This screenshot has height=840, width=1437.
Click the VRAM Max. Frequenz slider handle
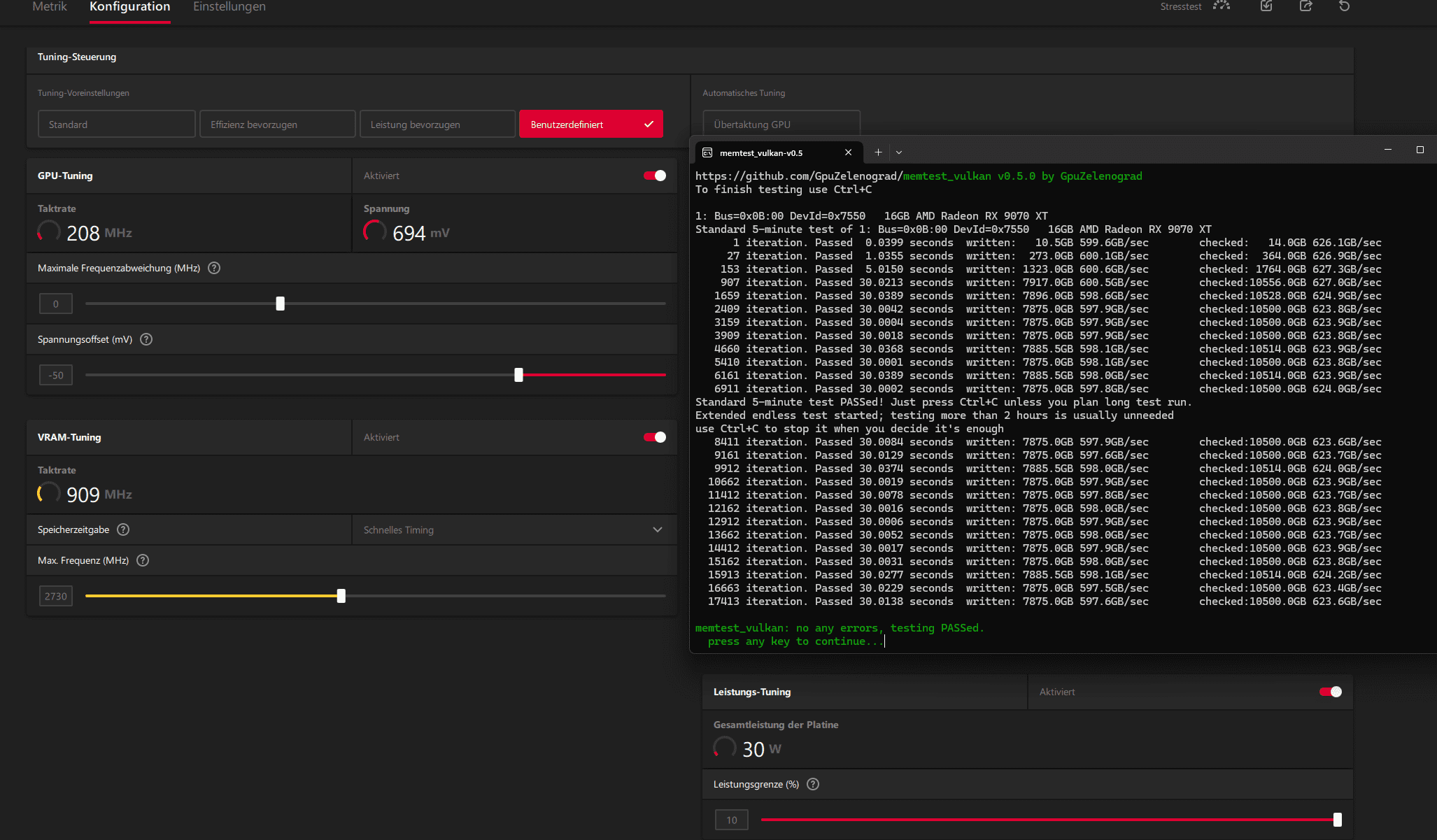pyautogui.click(x=341, y=596)
